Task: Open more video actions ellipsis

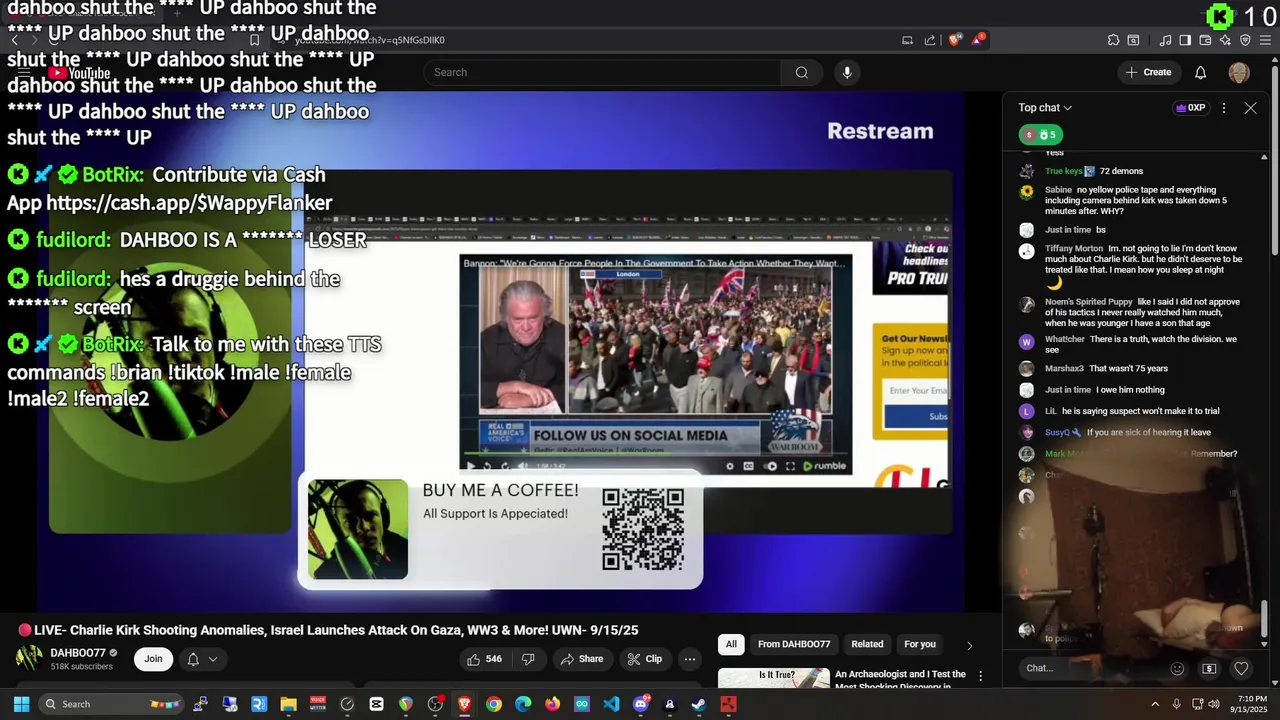Action: (690, 659)
